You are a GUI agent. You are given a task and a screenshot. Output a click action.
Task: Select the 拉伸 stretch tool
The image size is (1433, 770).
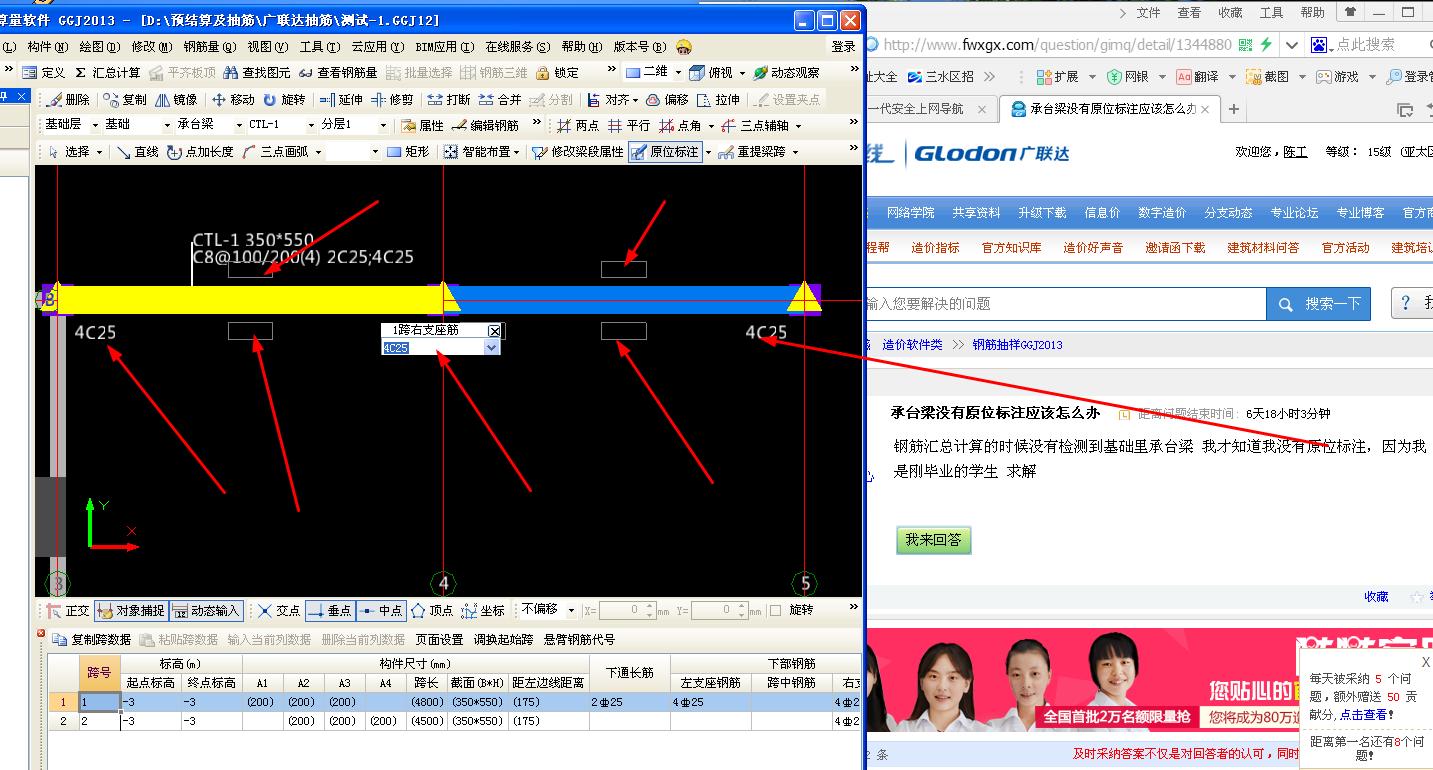point(719,100)
